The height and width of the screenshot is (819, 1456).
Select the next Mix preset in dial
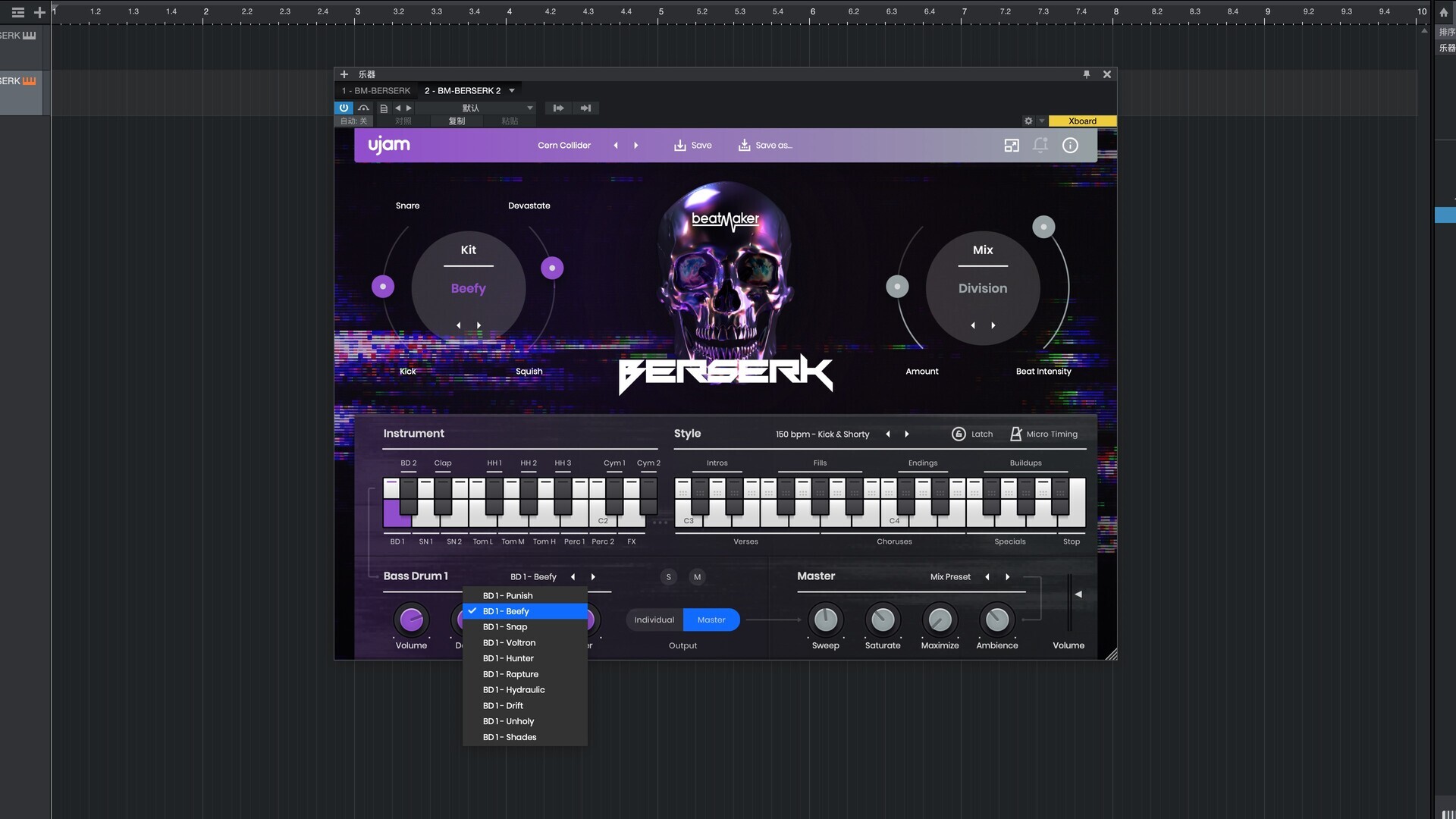(x=993, y=325)
